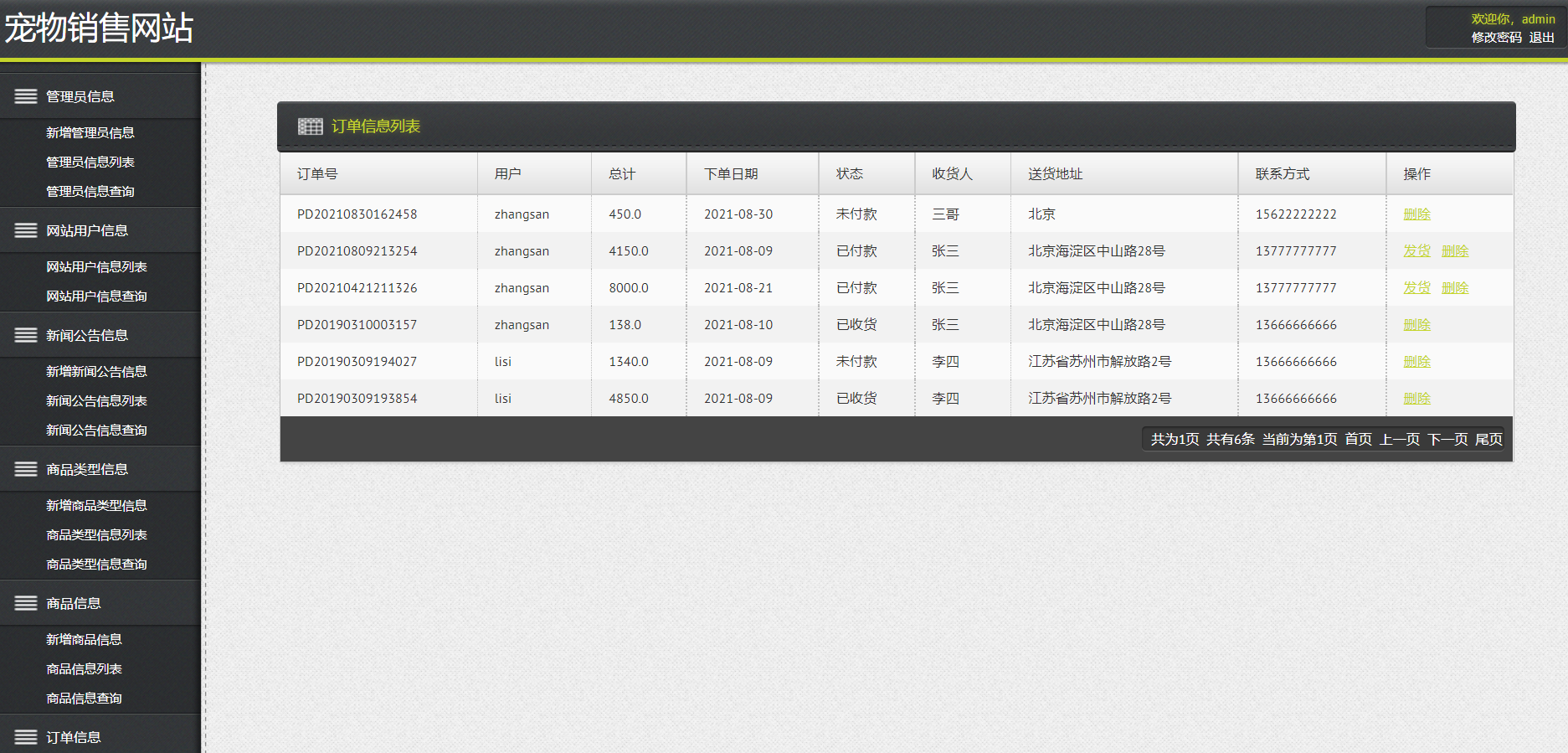This screenshot has width=1568, height=753.
Task: Click the hamburger icon beside 商品信息
Action: click(26, 603)
